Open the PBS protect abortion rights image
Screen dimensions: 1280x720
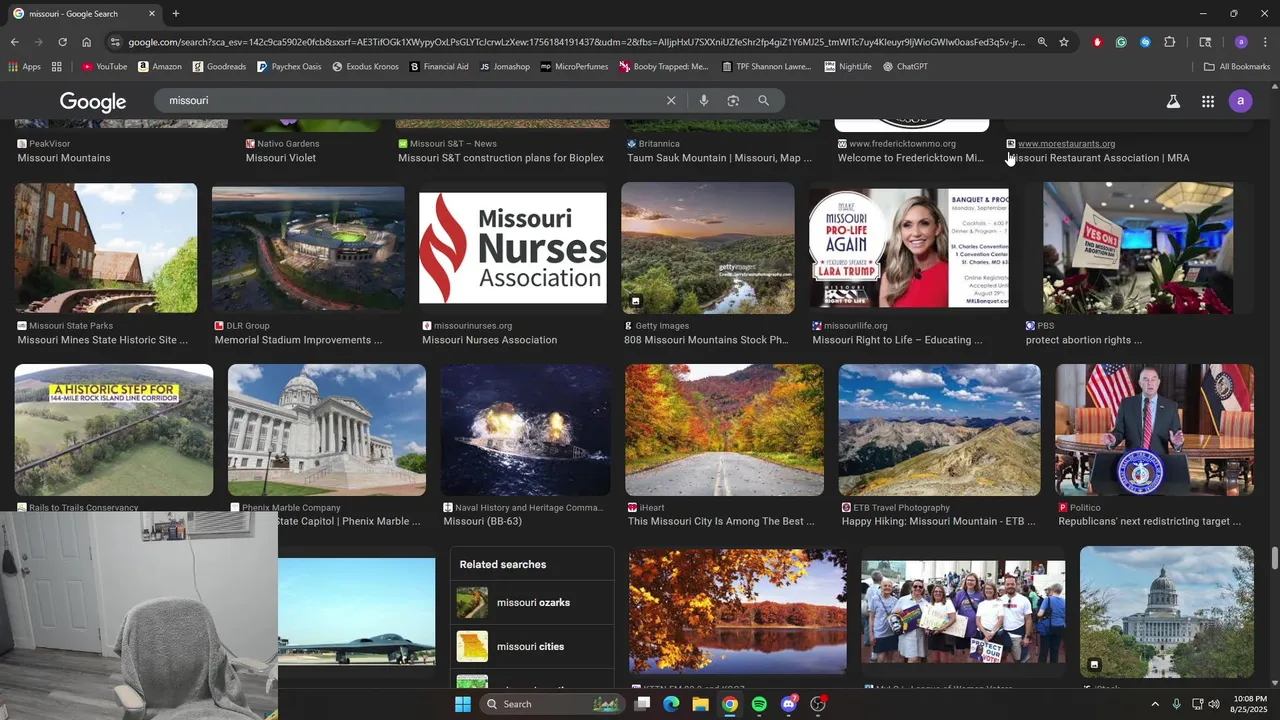pyautogui.click(x=1138, y=248)
